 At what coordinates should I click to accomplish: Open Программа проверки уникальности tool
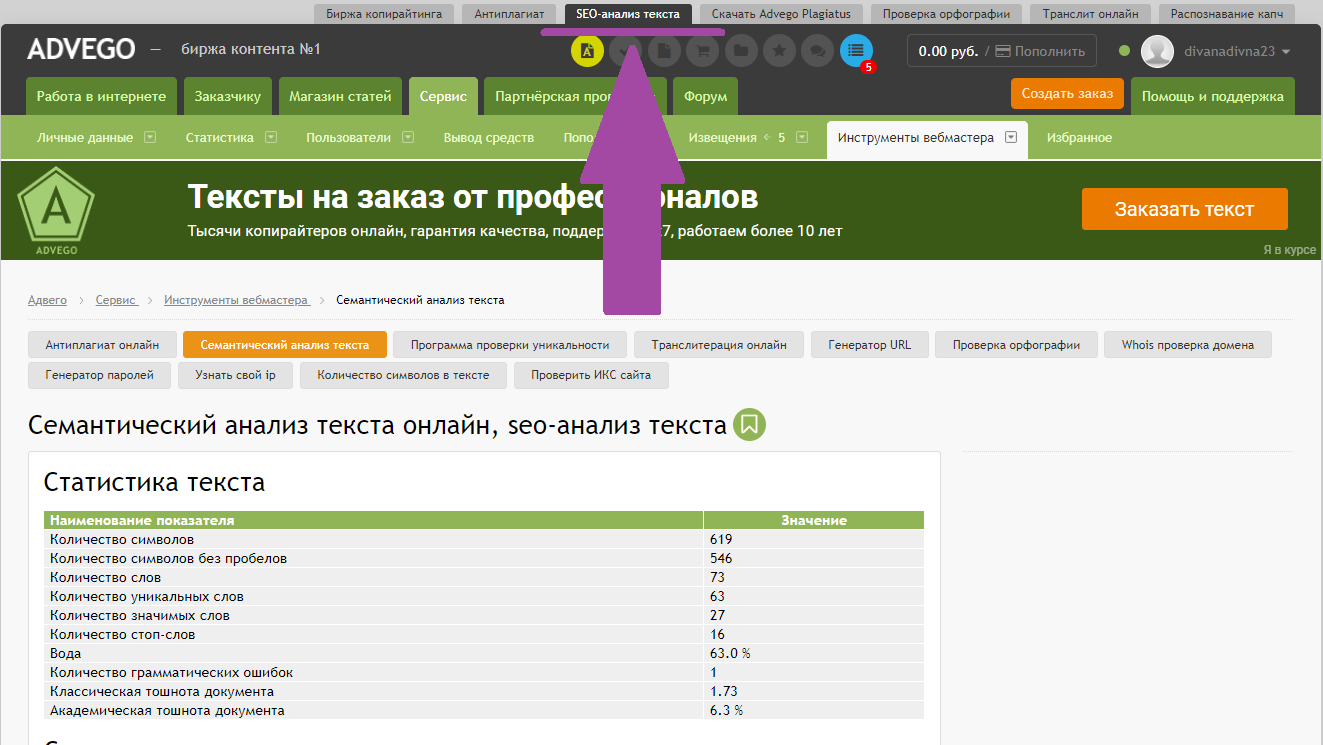510,345
